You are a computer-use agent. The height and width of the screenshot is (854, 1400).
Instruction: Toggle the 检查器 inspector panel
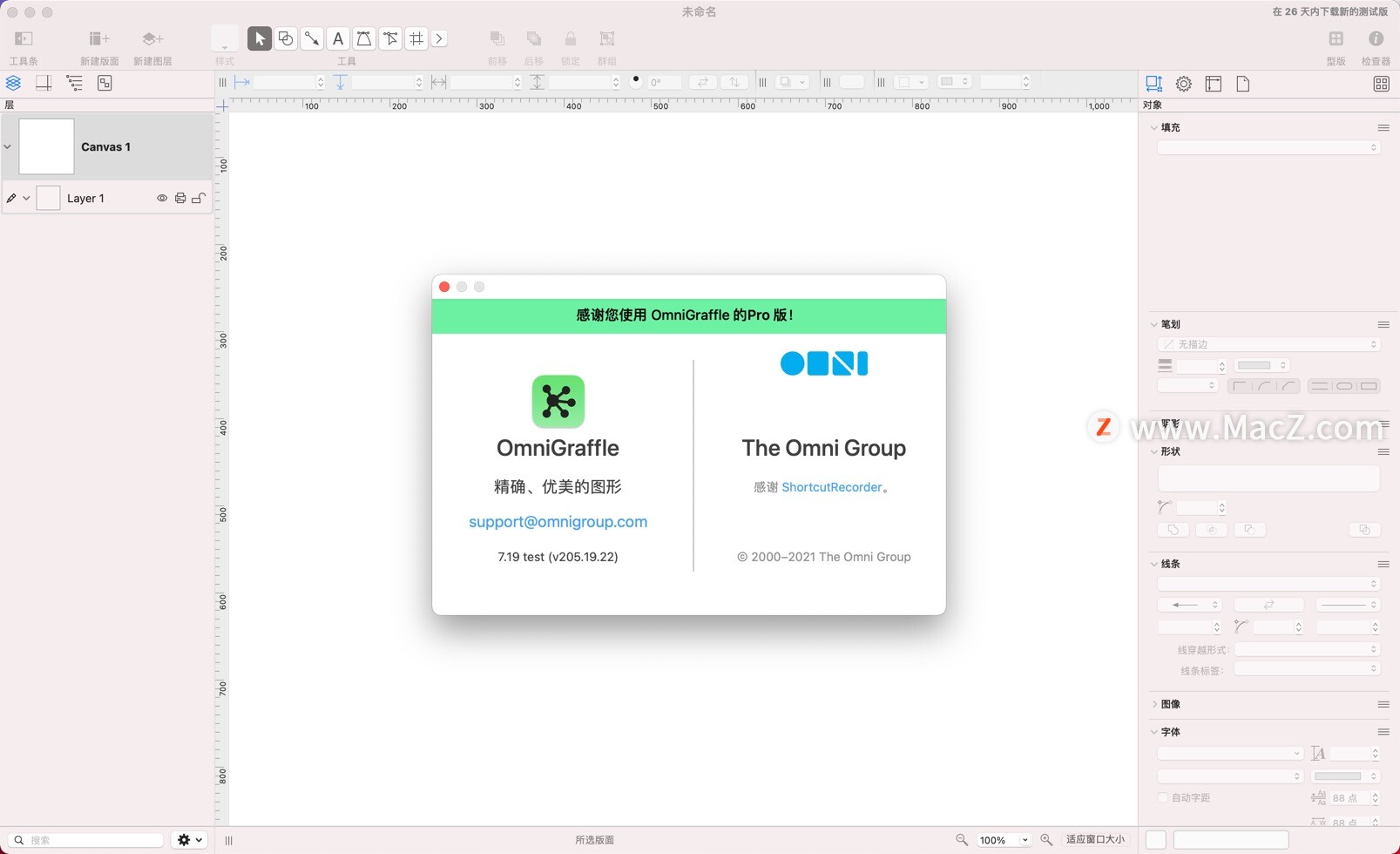pyautogui.click(x=1376, y=38)
